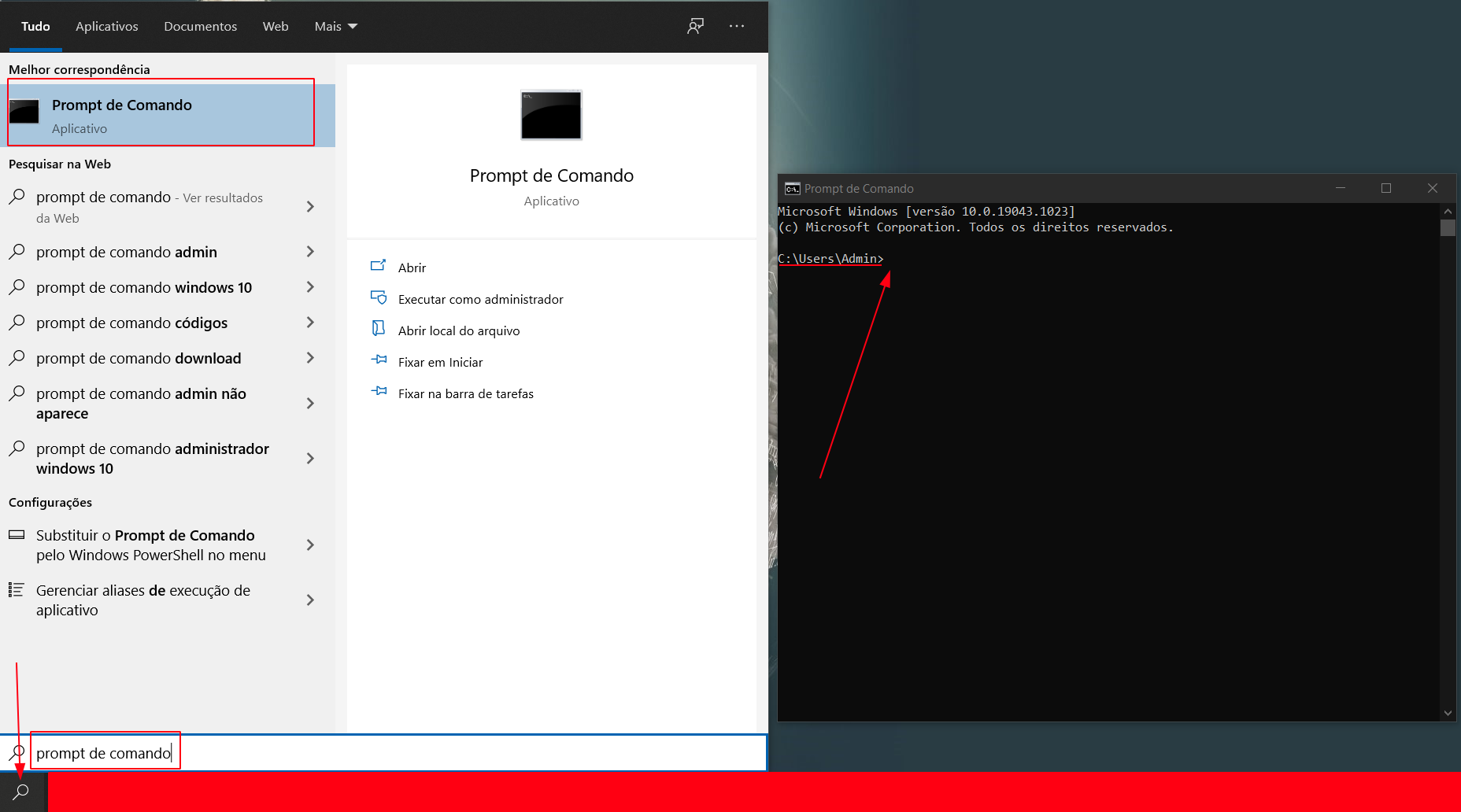The width and height of the screenshot is (1461, 812).
Task: Expand arrow beside 'Substituir o Prompt de Comando'
Action: click(310, 545)
